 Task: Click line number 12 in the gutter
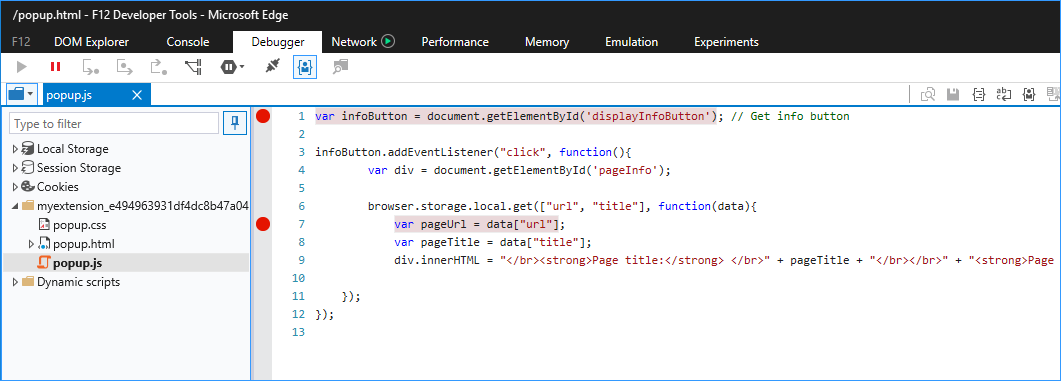pos(298,314)
